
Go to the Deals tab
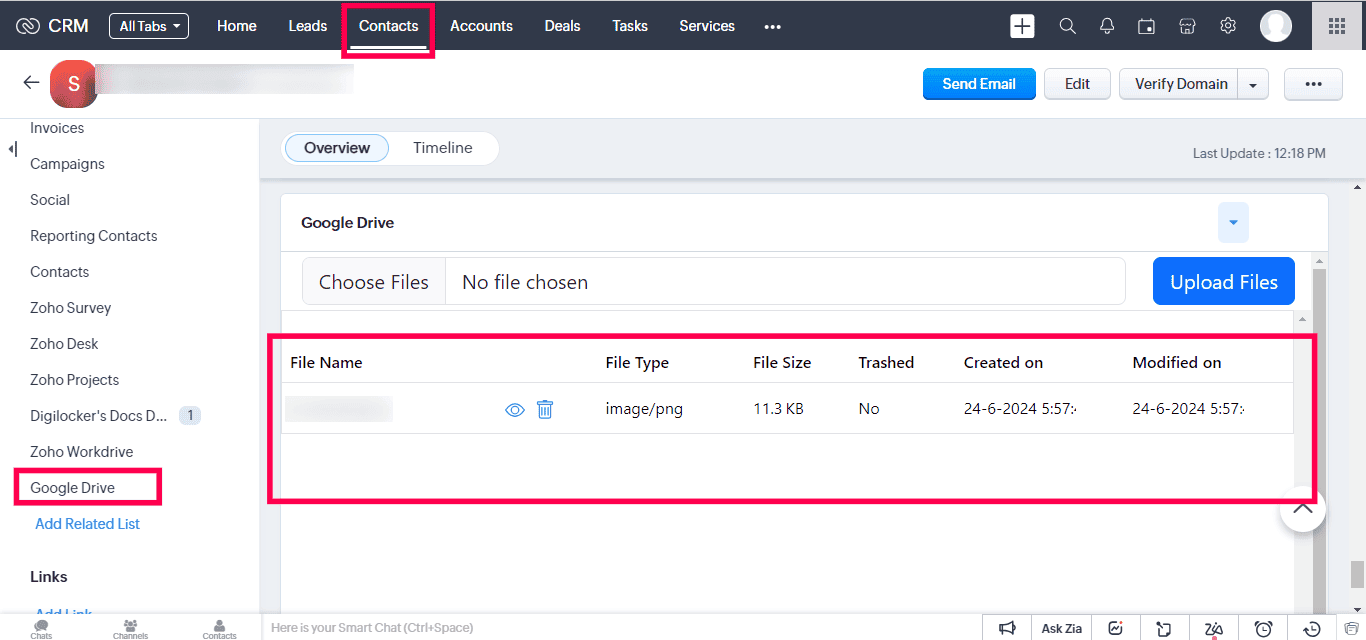(x=562, y=26)
